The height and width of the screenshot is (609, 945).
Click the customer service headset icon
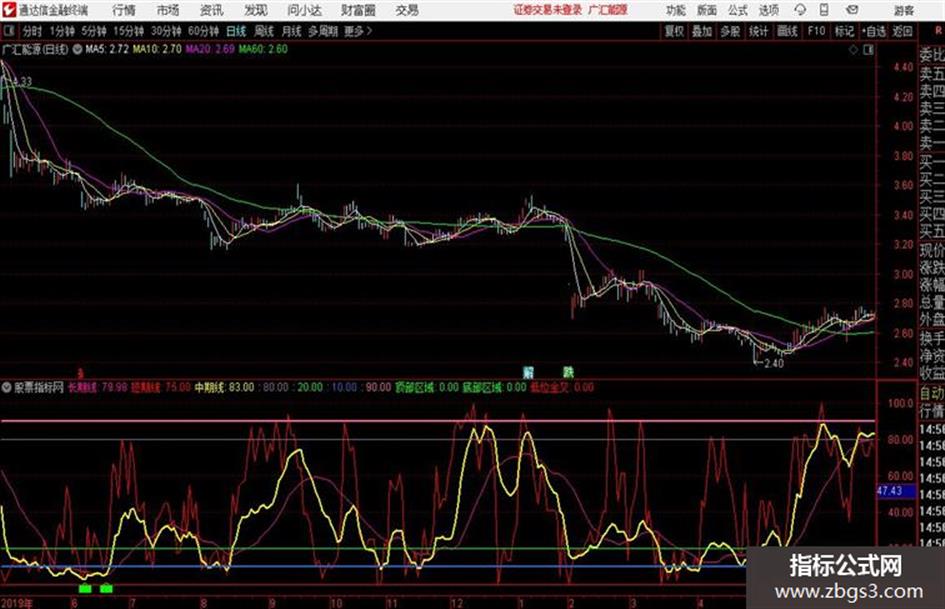coord(800,10)
